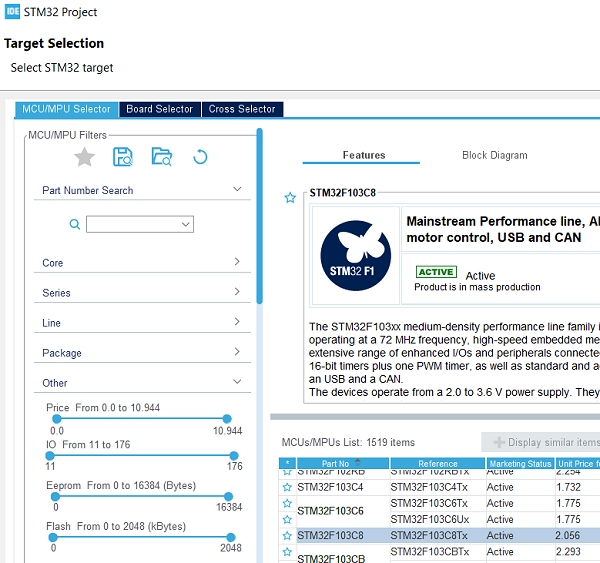Click the magnifier icon beside part number field
The width and height of the screenshot is (600, 563).
pyautogui.click(x=74, y=225)
